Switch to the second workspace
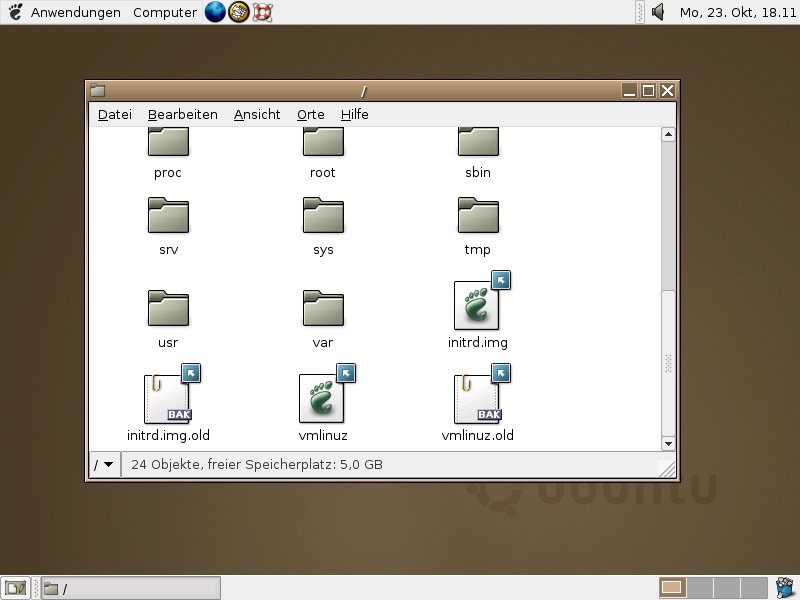The width and height of the screenshot is (800, 600). 700,588
